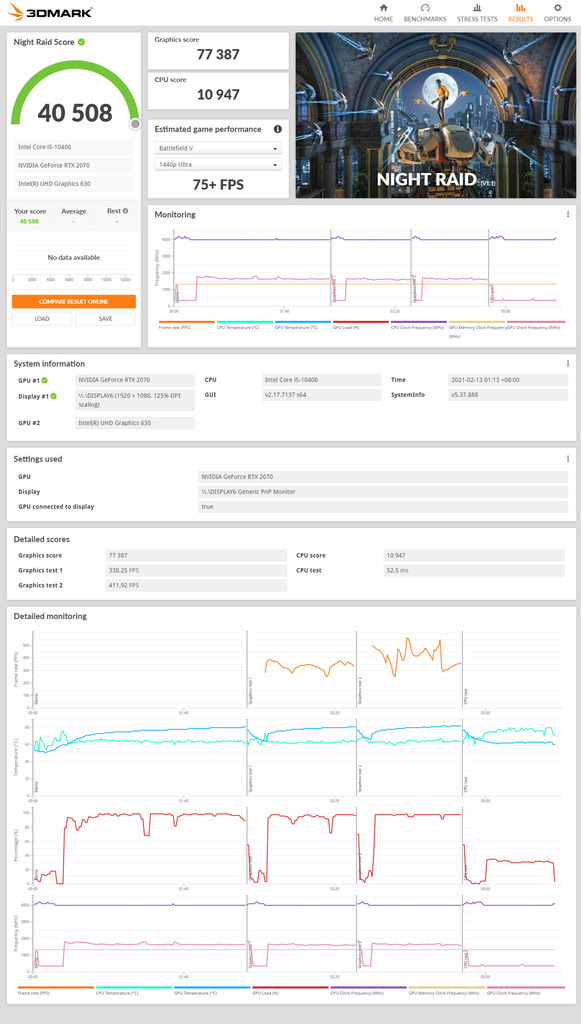581x1024 pixels.
Task: Click the Night Raid Score green checkmark
Action: [81, 42]
